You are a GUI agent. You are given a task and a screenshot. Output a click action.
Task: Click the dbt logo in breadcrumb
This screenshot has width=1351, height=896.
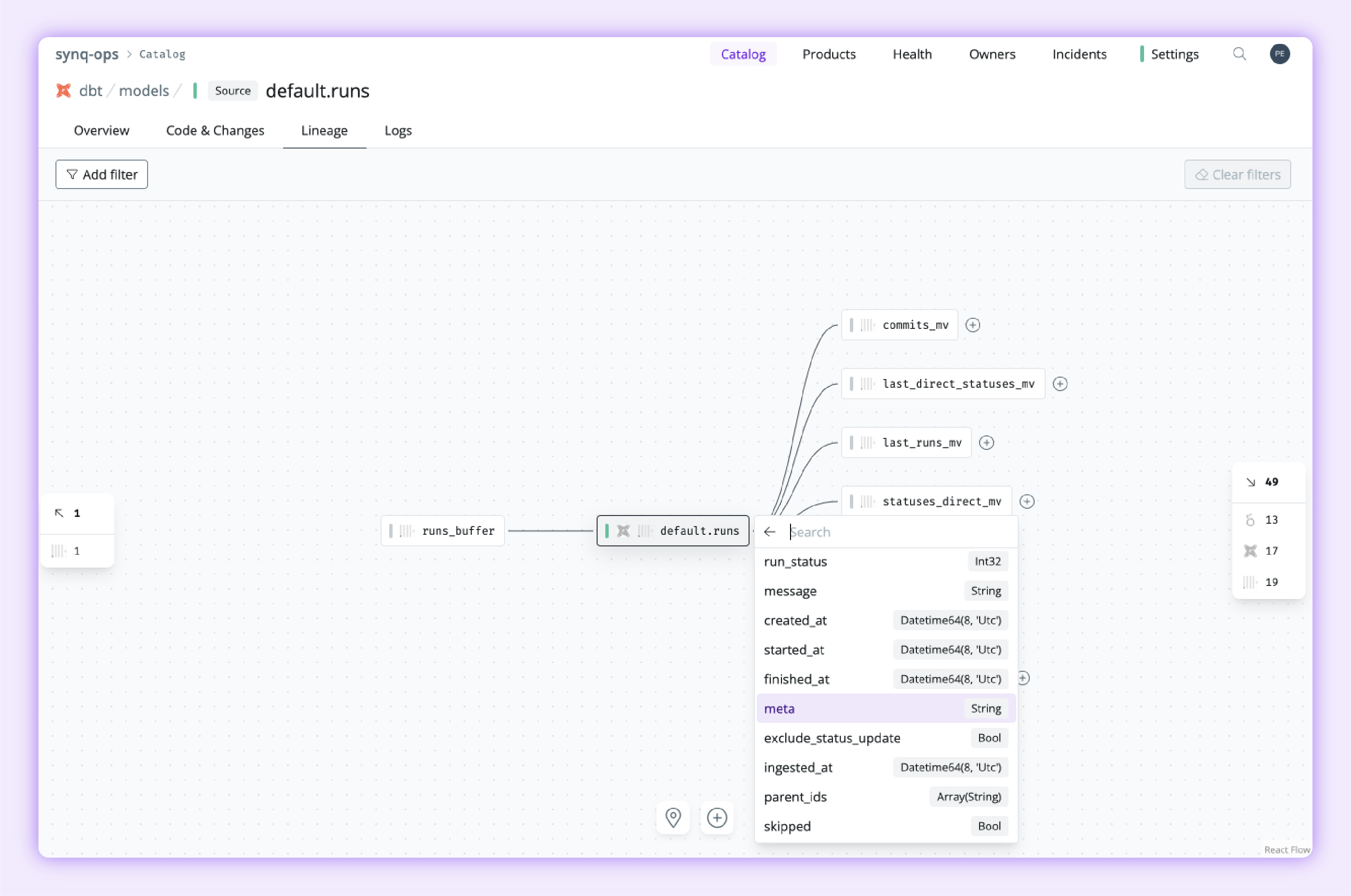click(x=64, y=90)
